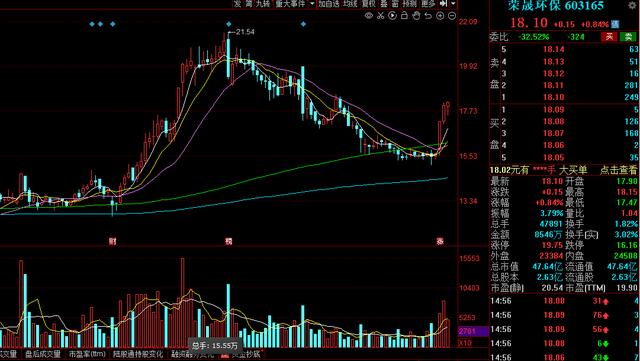Open the 重大事件 menu item
Screen dimensions: 640x361
coord(290,4)
